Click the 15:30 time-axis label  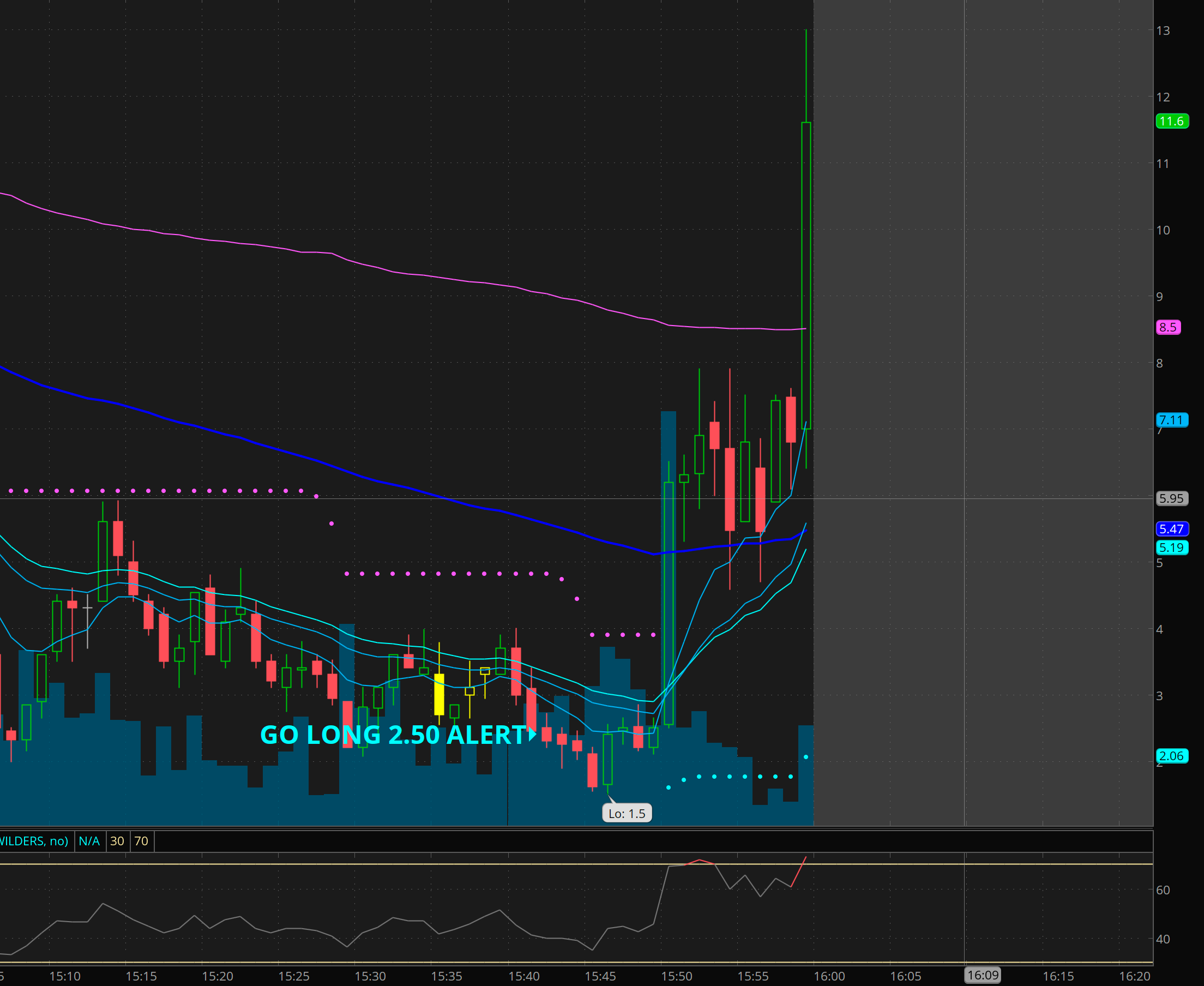tap(370, 976)
